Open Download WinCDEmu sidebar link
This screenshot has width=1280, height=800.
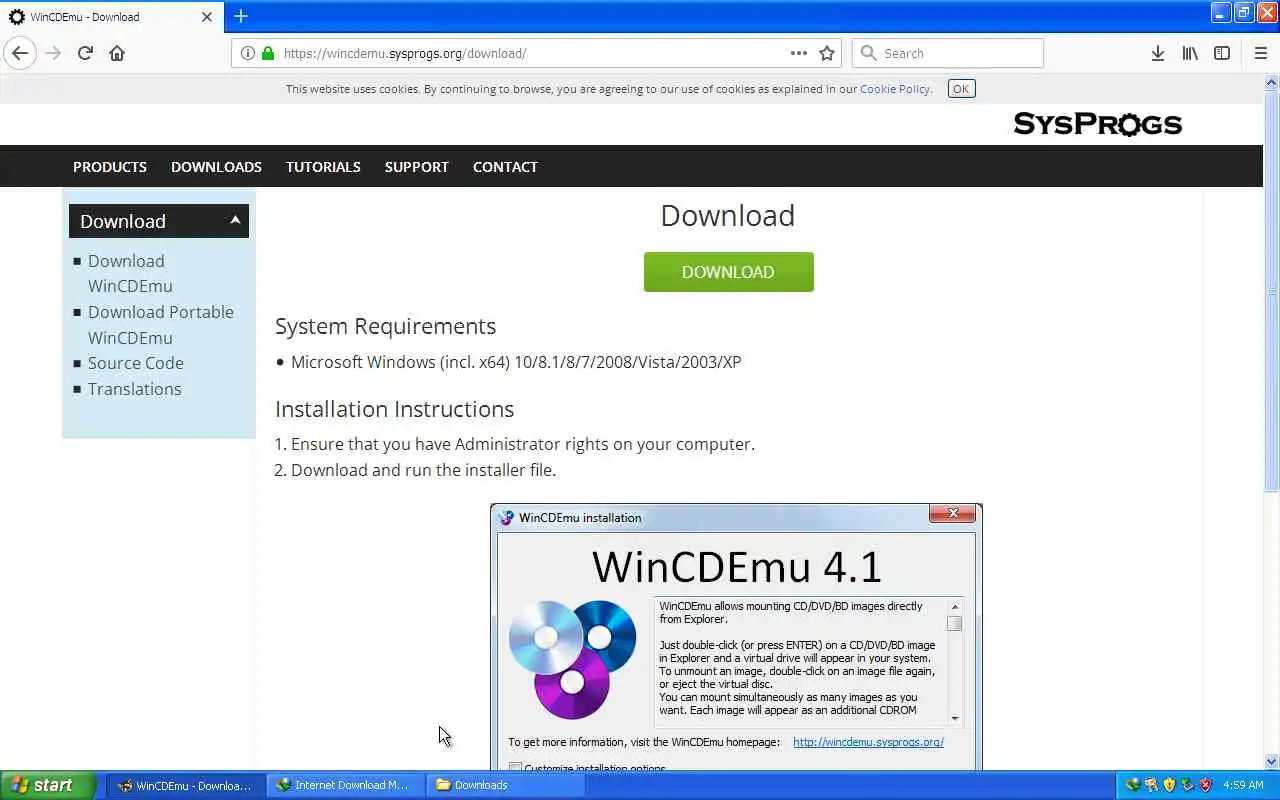tap(130, 273)
